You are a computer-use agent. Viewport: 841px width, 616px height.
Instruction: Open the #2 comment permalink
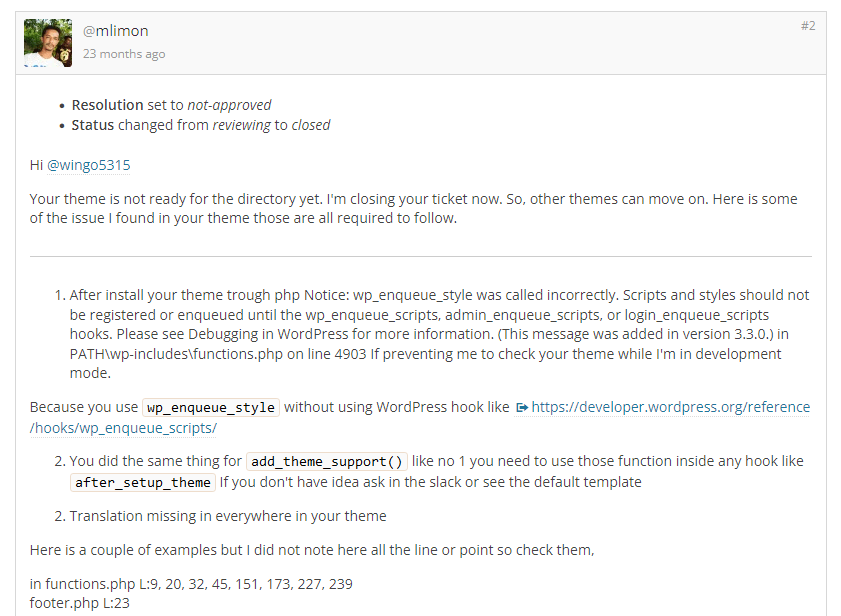tap(808, 26)
